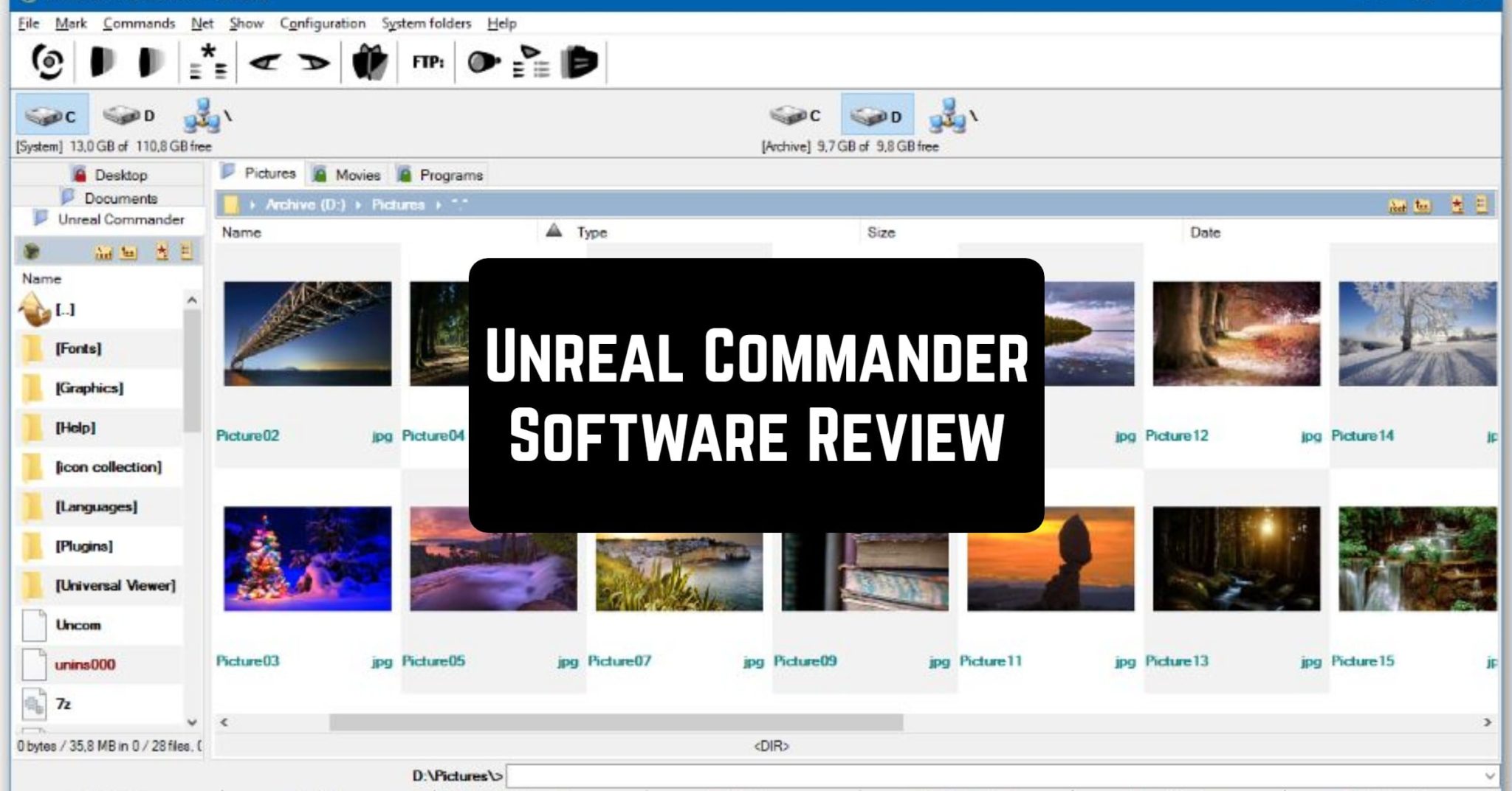Viewport: 1512px width, 791px height.
Task: Open the Show menu
Action: coord(246,24)
